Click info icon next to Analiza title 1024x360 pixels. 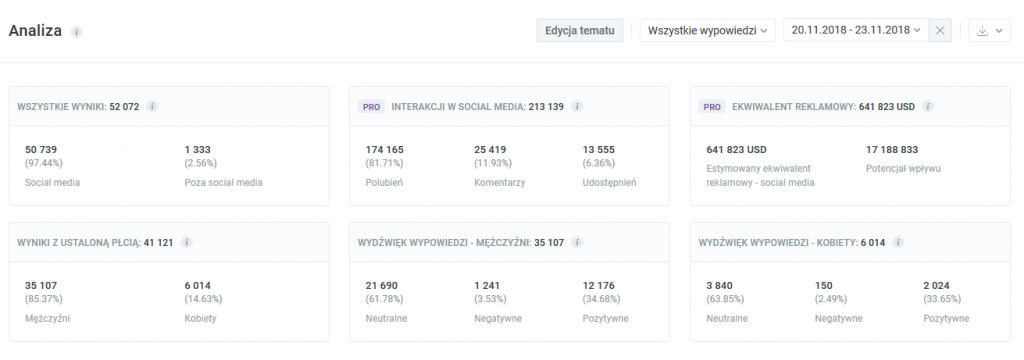click(76, 31)
